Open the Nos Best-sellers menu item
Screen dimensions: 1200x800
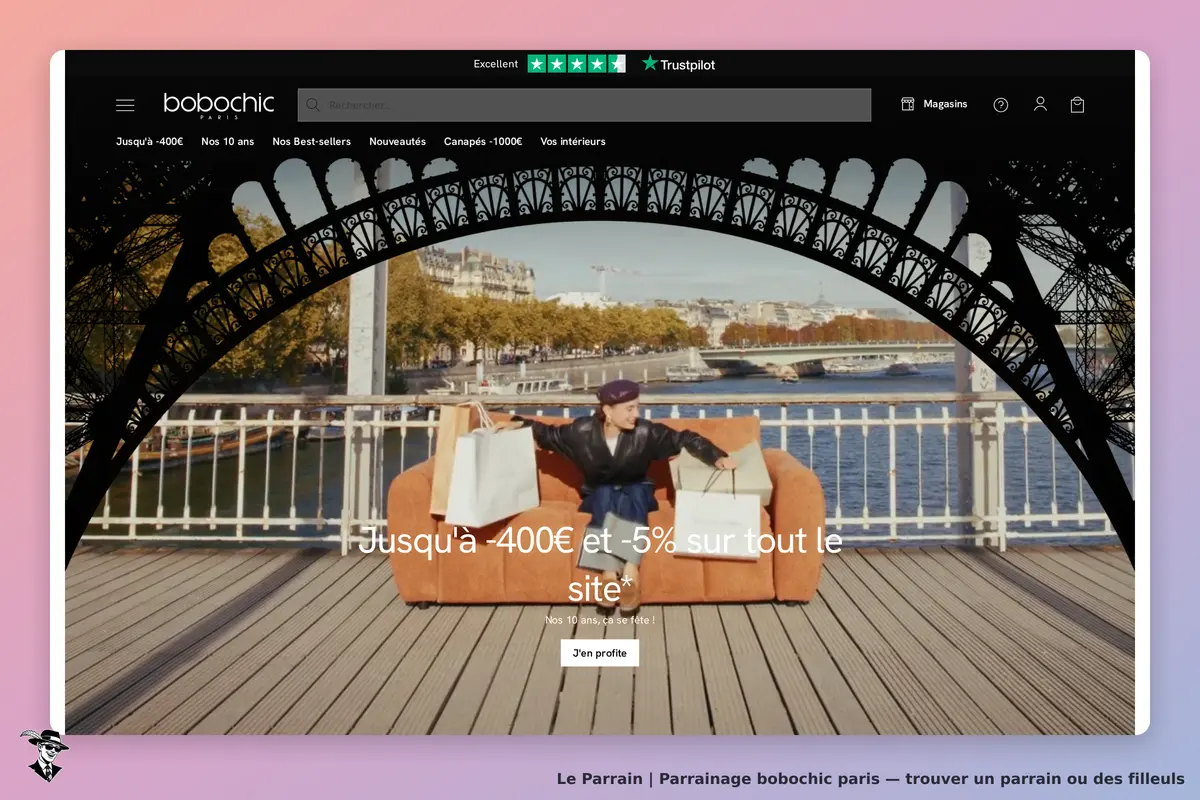(311, 141)
